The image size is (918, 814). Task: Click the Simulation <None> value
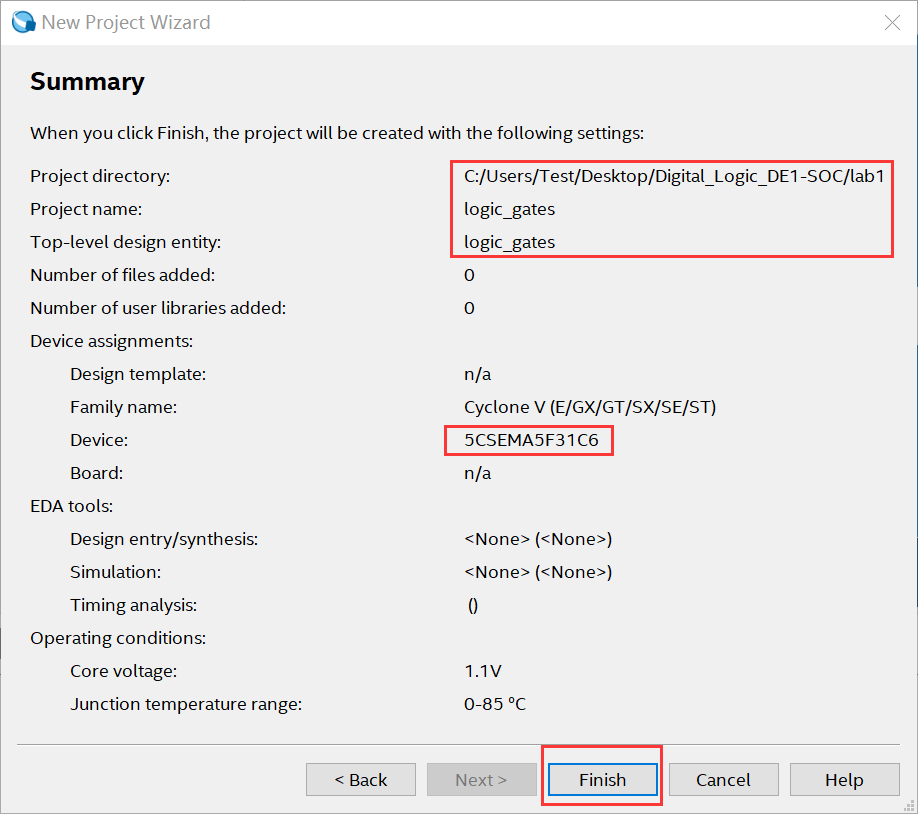point(538,572)
